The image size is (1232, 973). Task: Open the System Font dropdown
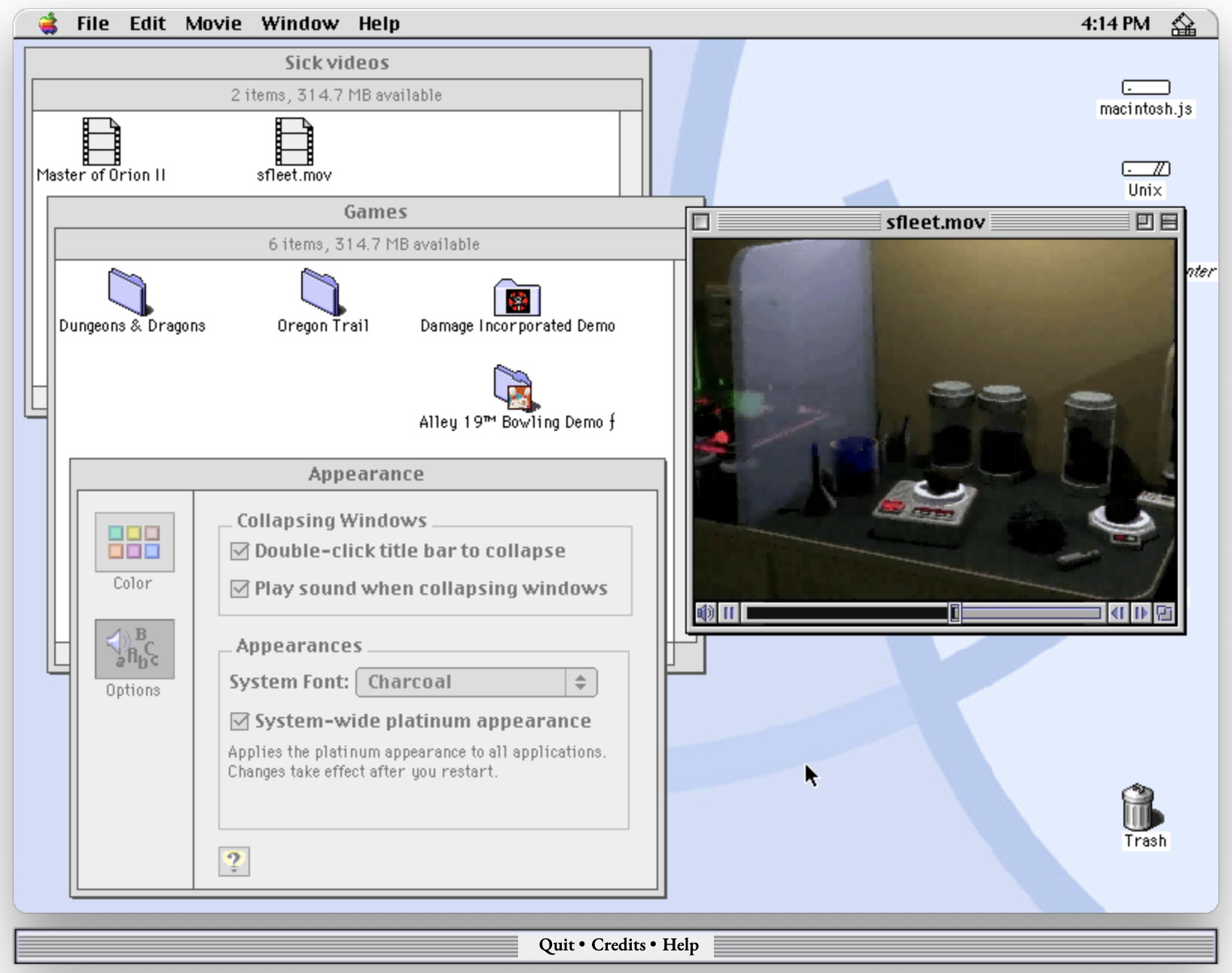[477, 682]
